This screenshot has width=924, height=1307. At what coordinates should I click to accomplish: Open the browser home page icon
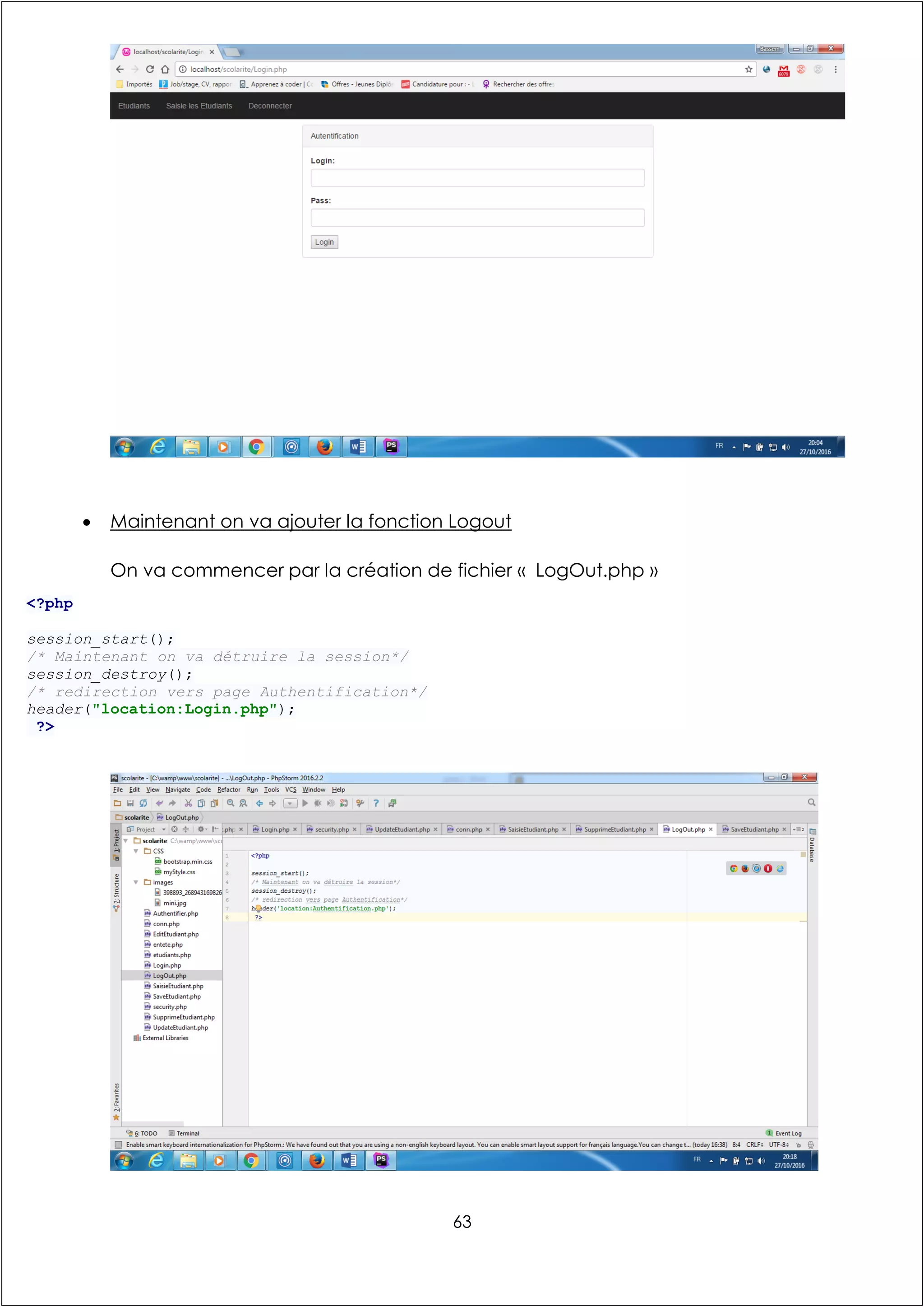(x=165, y=70)
